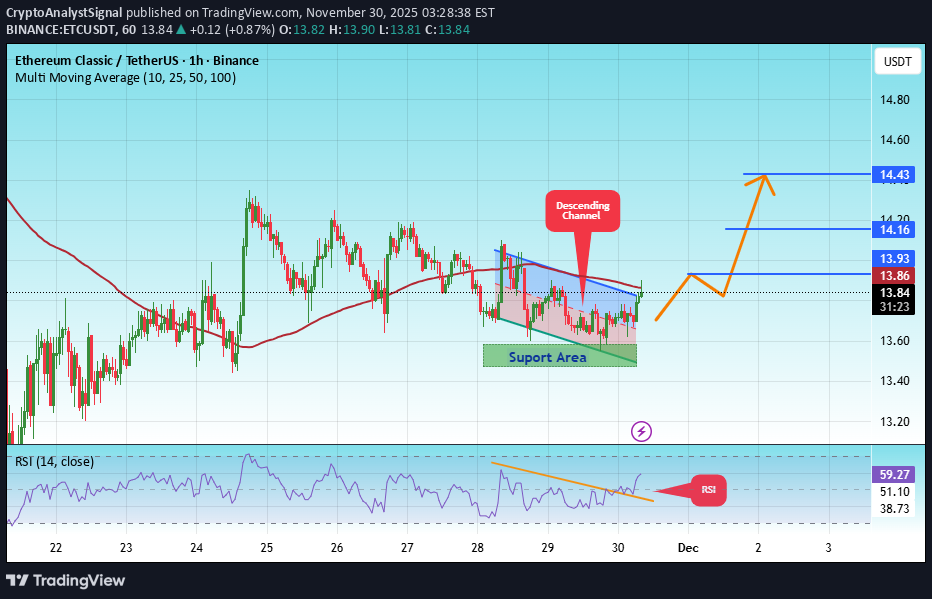
Task: Select the 13.93 price label on right axis
Action: (x=895, y=259)
